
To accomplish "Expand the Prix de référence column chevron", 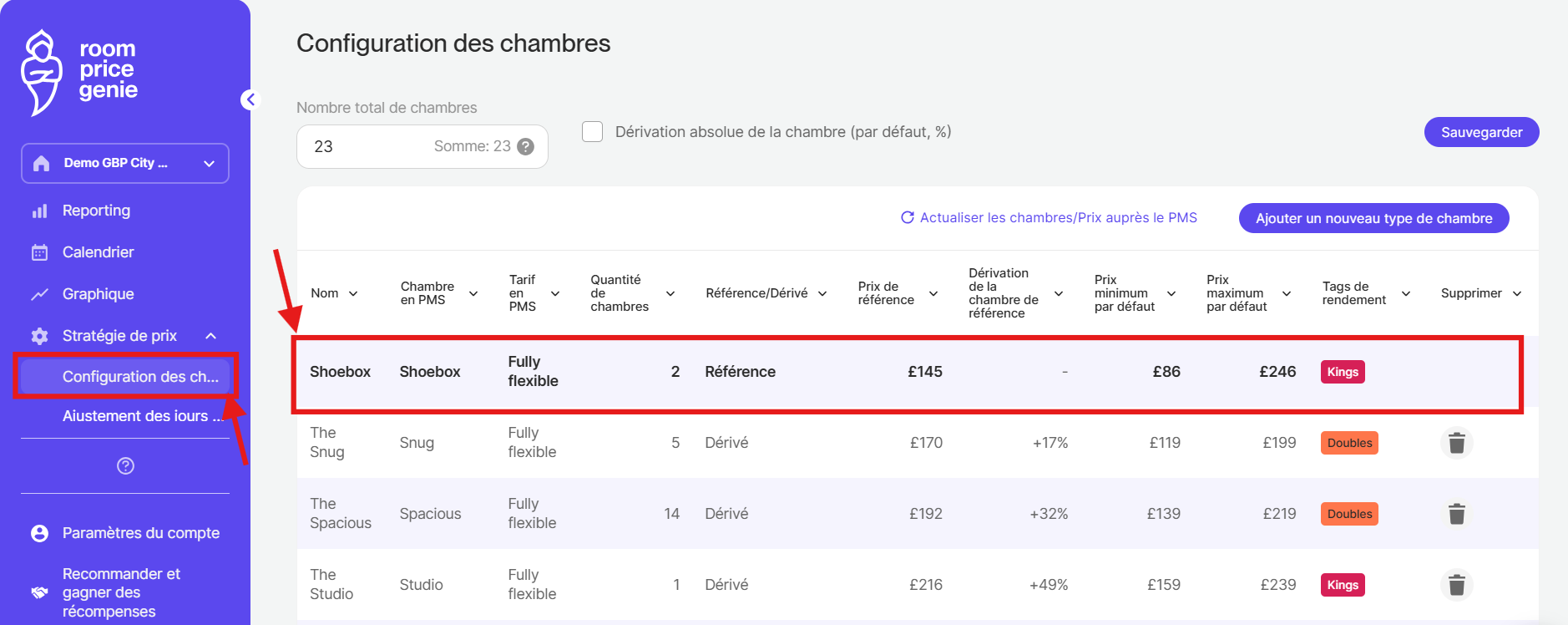I will pos(933,293).
